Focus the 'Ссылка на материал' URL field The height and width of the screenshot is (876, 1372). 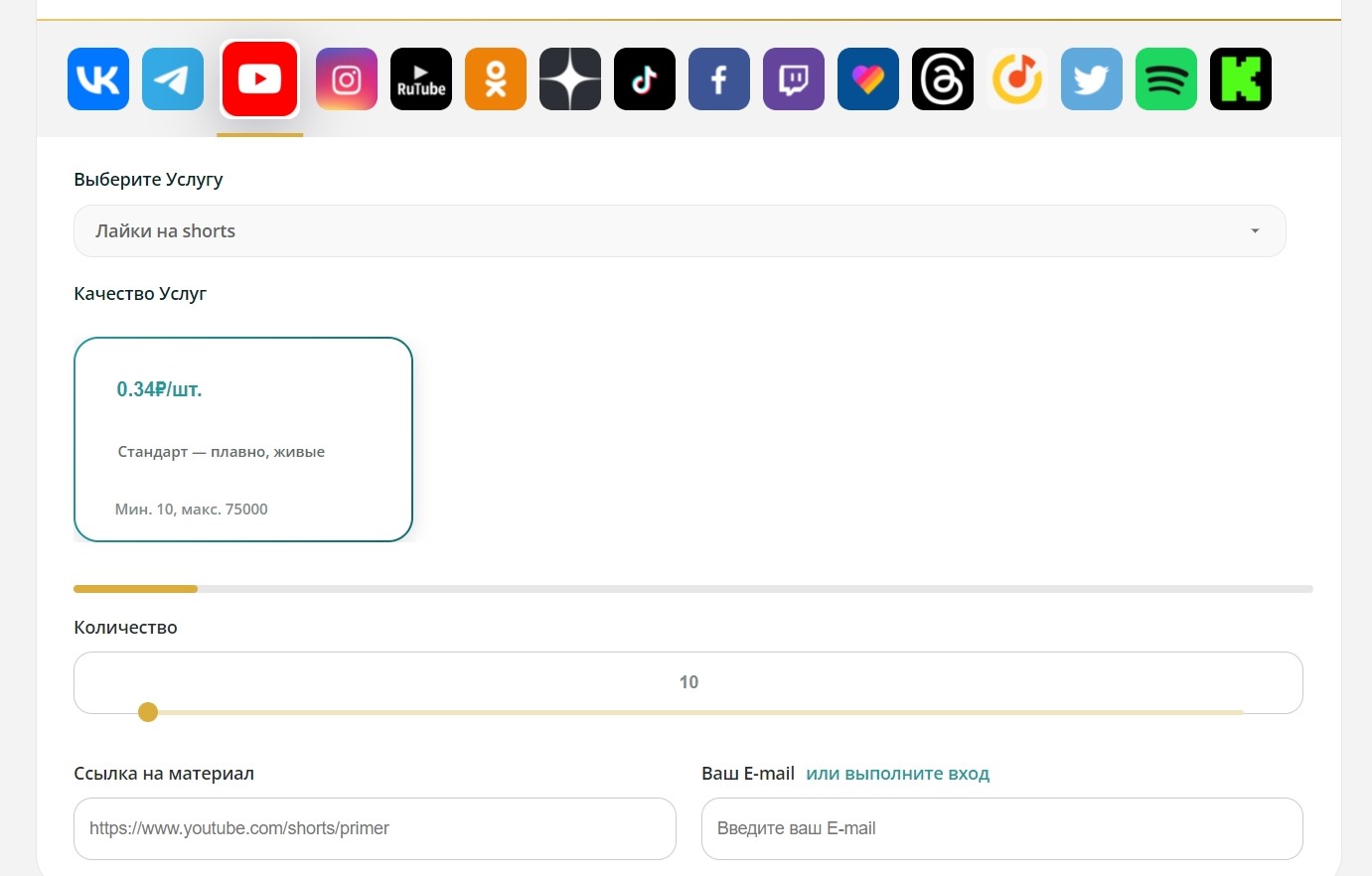click(375, 828)
